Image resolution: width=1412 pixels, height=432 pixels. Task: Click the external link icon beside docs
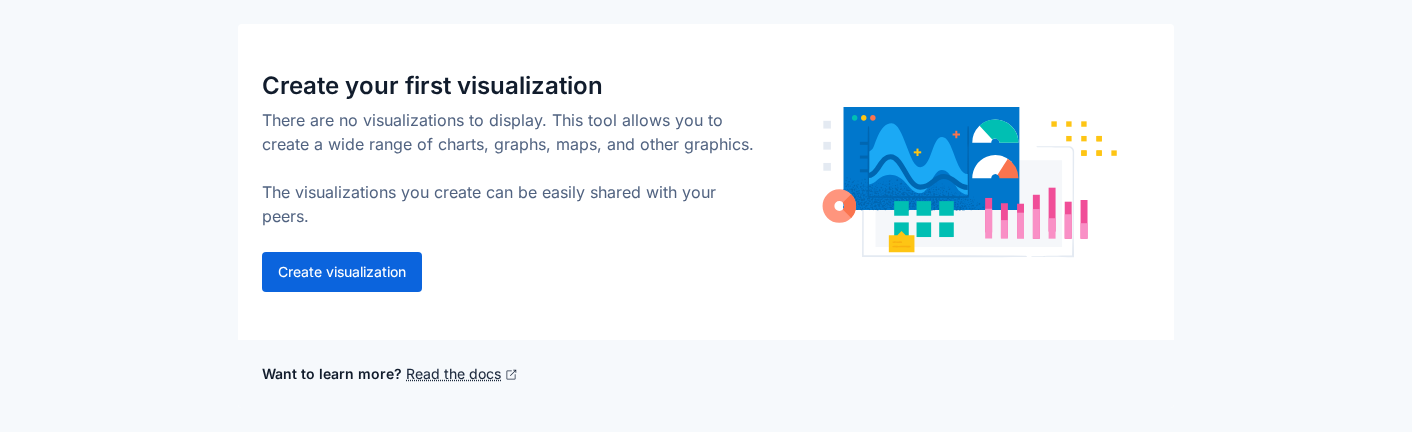point(511,374)
